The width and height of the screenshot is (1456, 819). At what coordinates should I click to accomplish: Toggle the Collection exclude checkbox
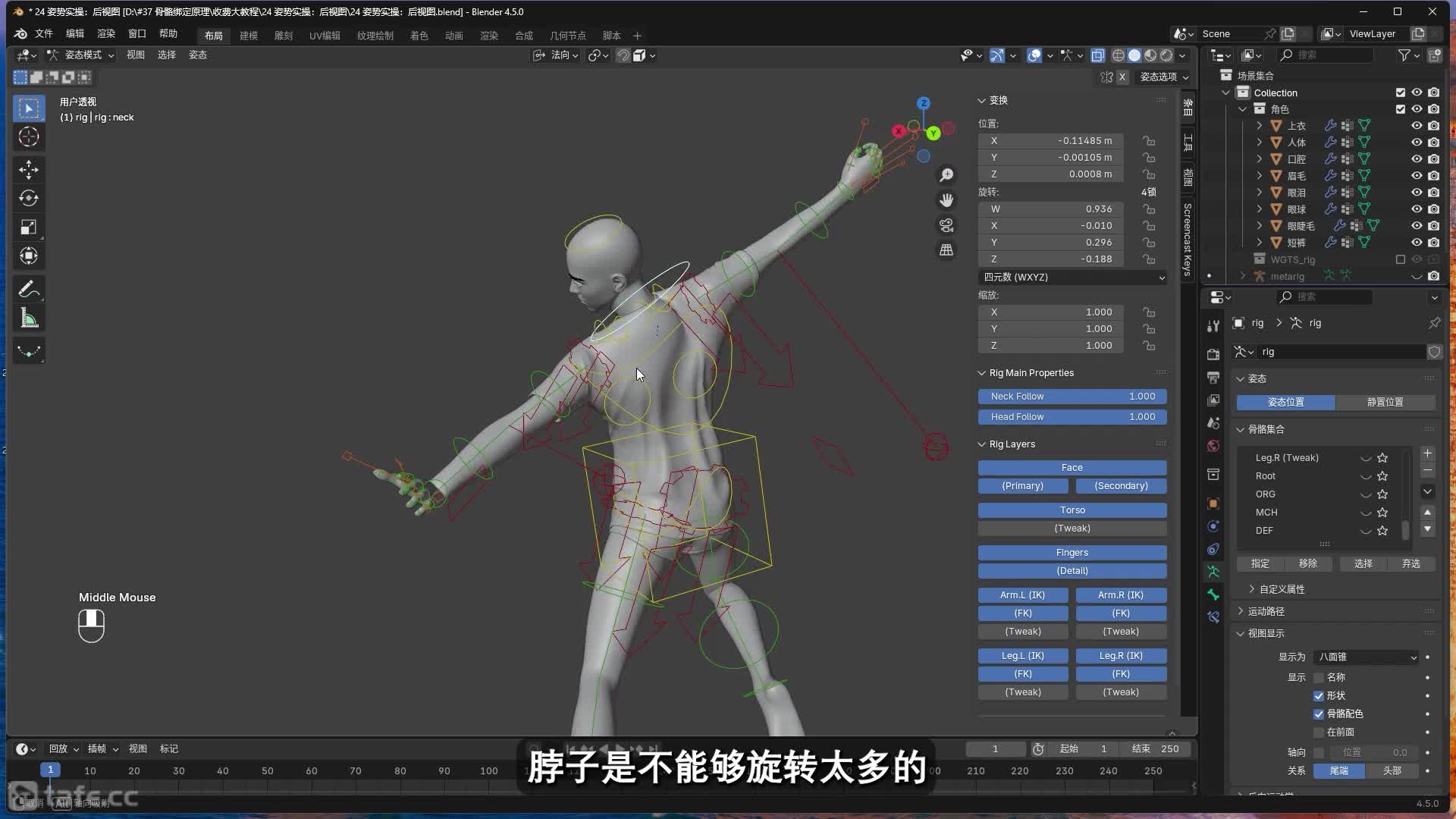1401,93
